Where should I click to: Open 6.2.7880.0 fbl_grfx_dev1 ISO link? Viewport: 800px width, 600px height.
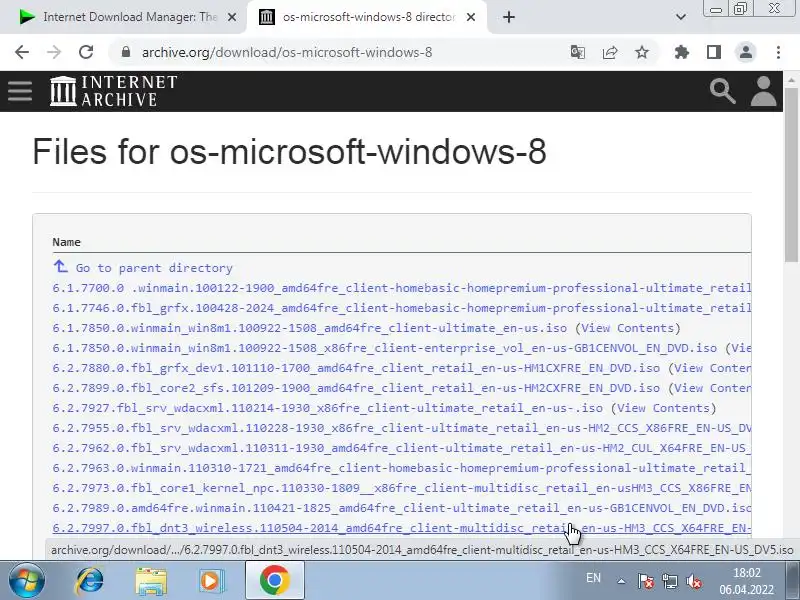click(356, 368)
